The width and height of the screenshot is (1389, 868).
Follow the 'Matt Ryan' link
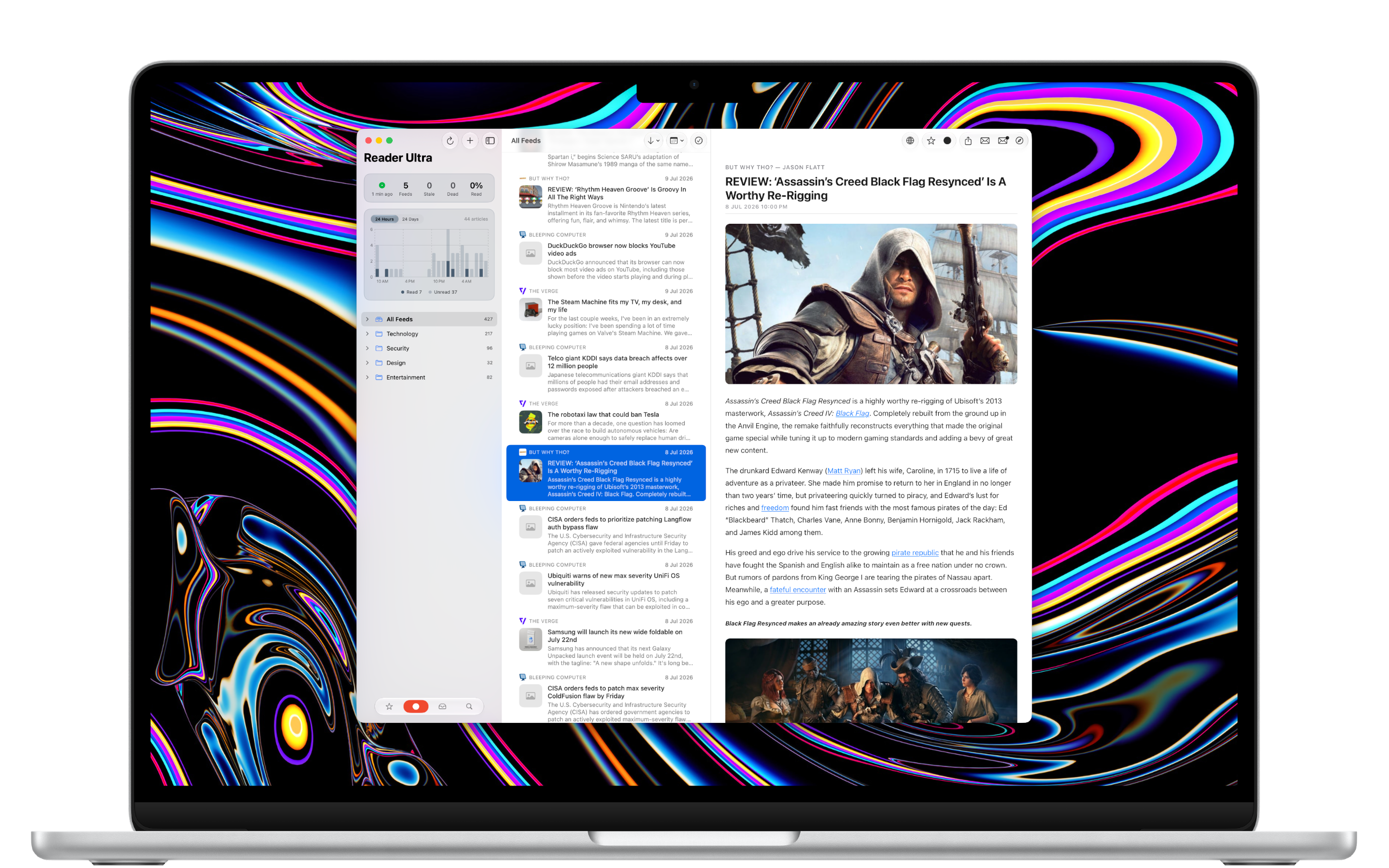(x=844, y=471)
